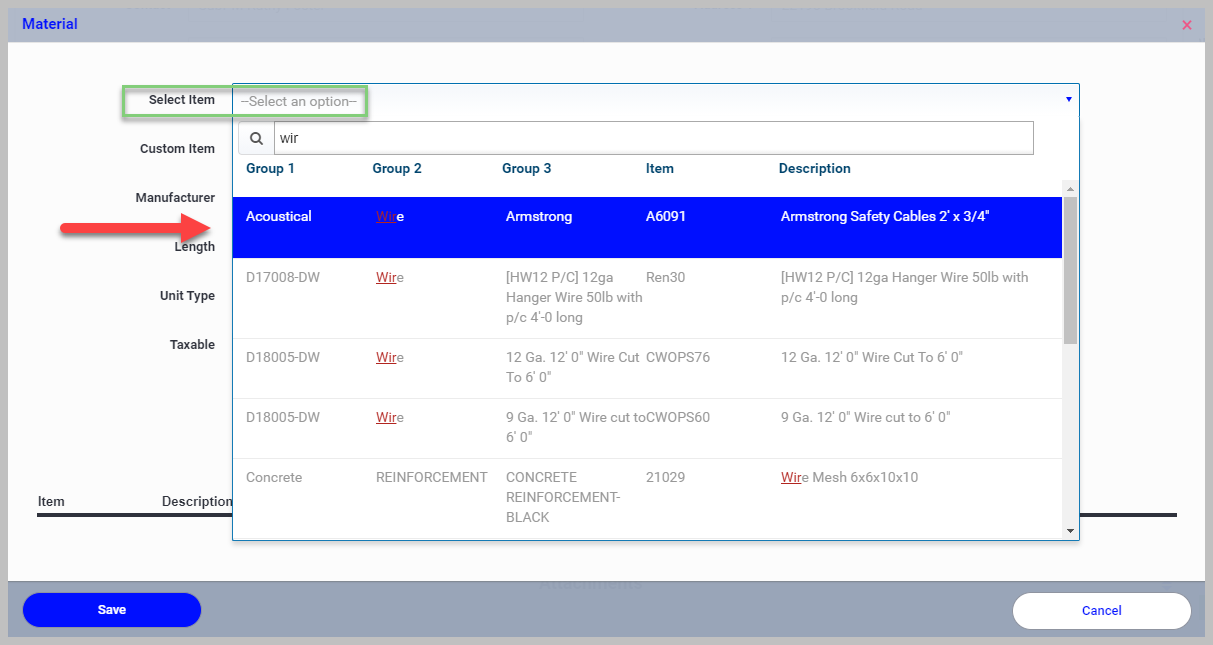
Task: Click the Custom Item label
Action: 177,148
